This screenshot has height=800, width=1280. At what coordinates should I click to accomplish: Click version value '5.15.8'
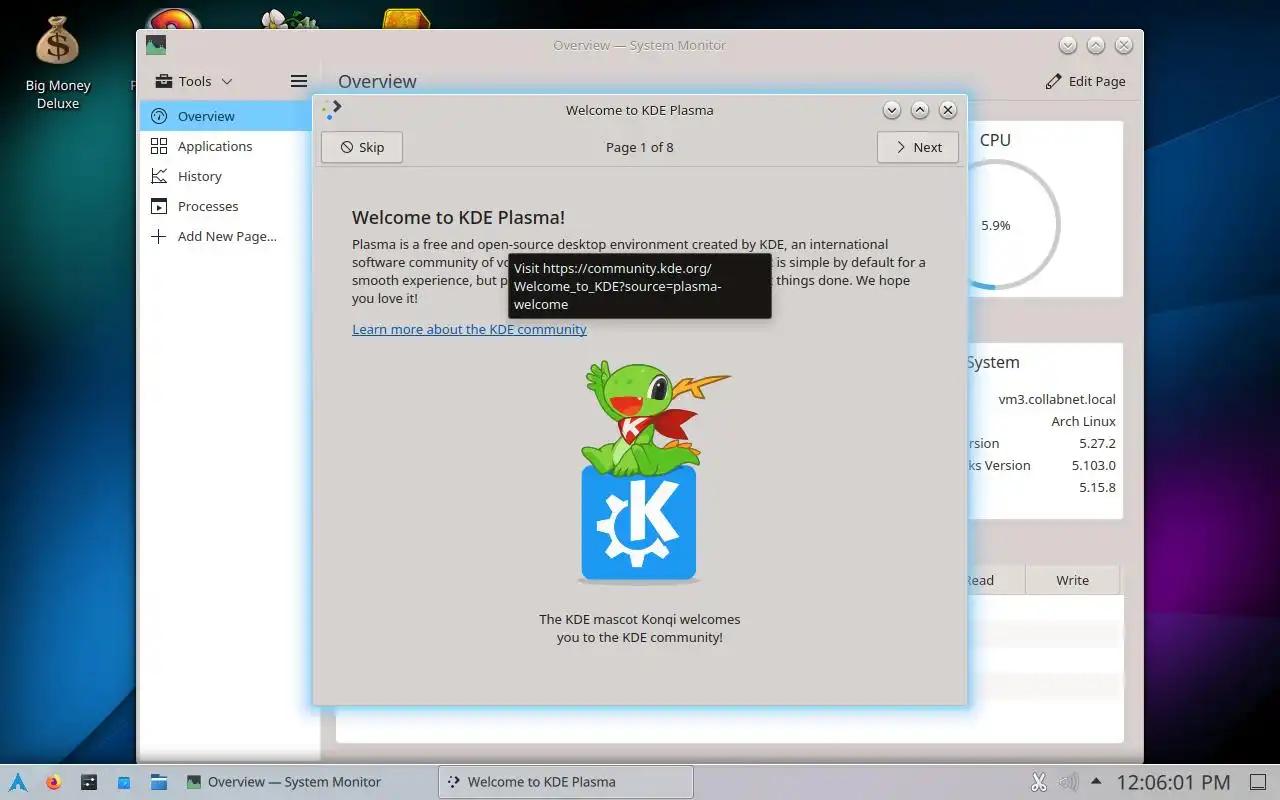pos(1097,487)
